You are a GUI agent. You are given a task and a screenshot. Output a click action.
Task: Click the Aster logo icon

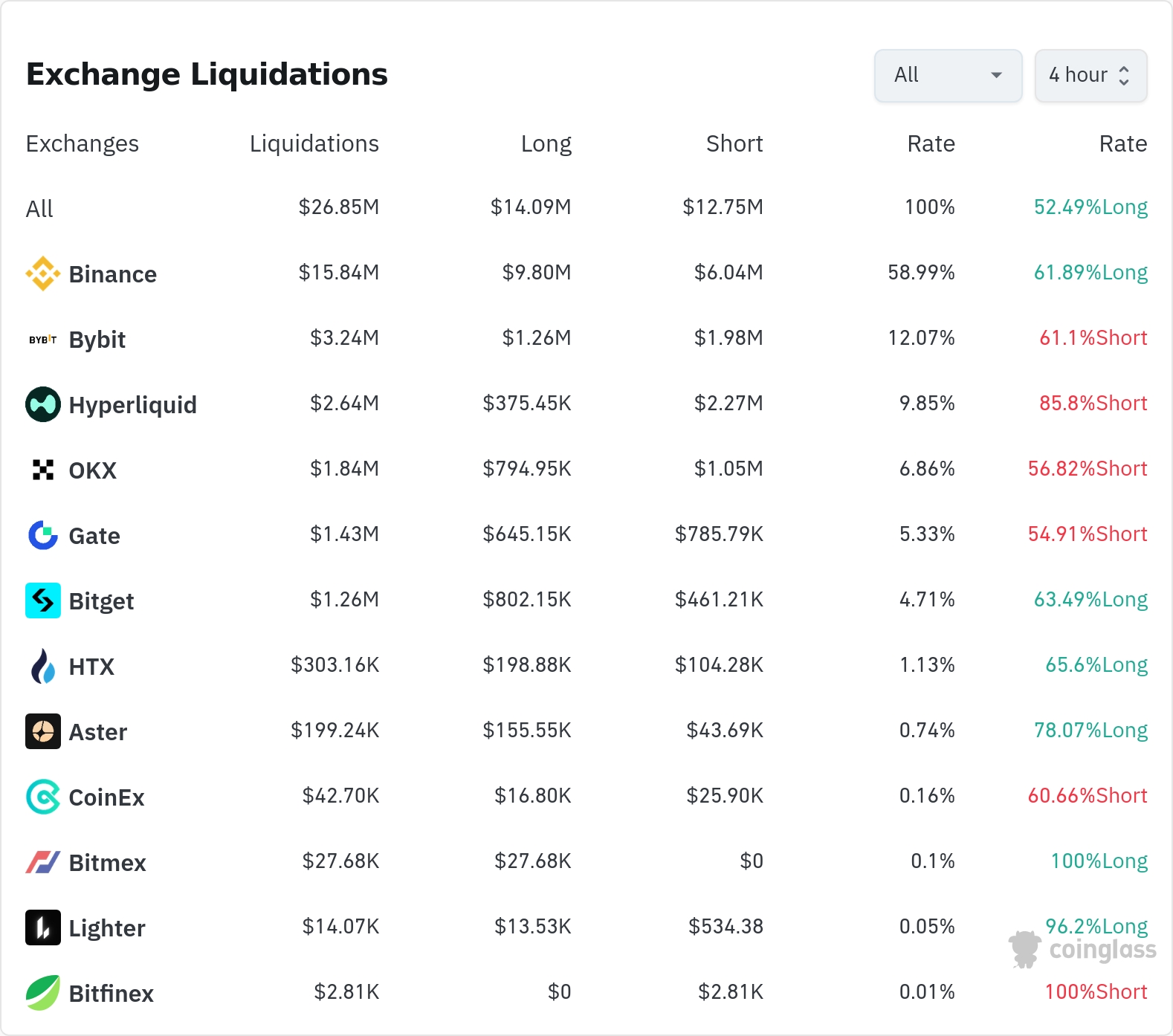pos(43,731)
